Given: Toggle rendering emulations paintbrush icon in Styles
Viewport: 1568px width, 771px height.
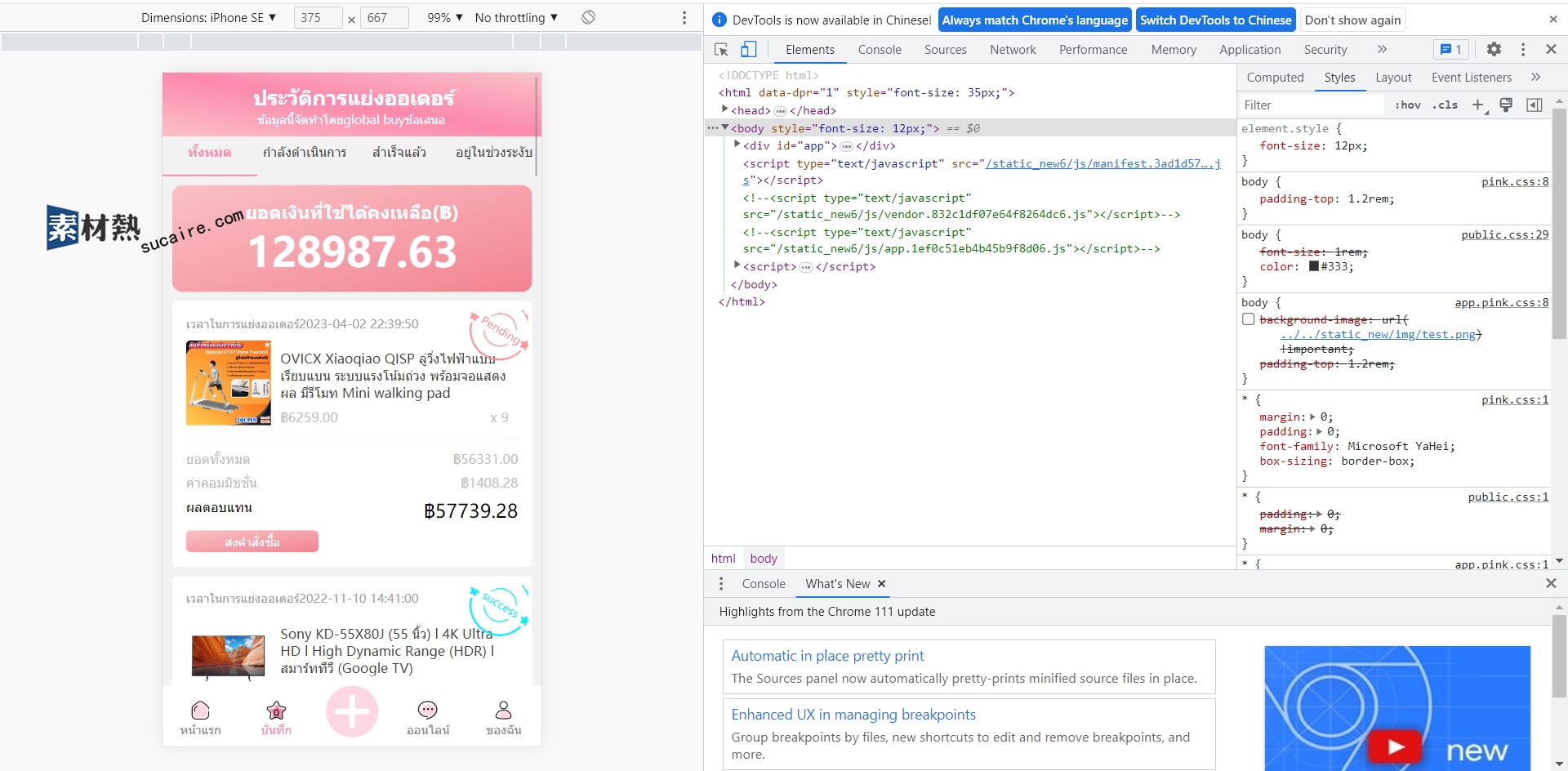Looking at the screenshot, I should (1506, 105).
